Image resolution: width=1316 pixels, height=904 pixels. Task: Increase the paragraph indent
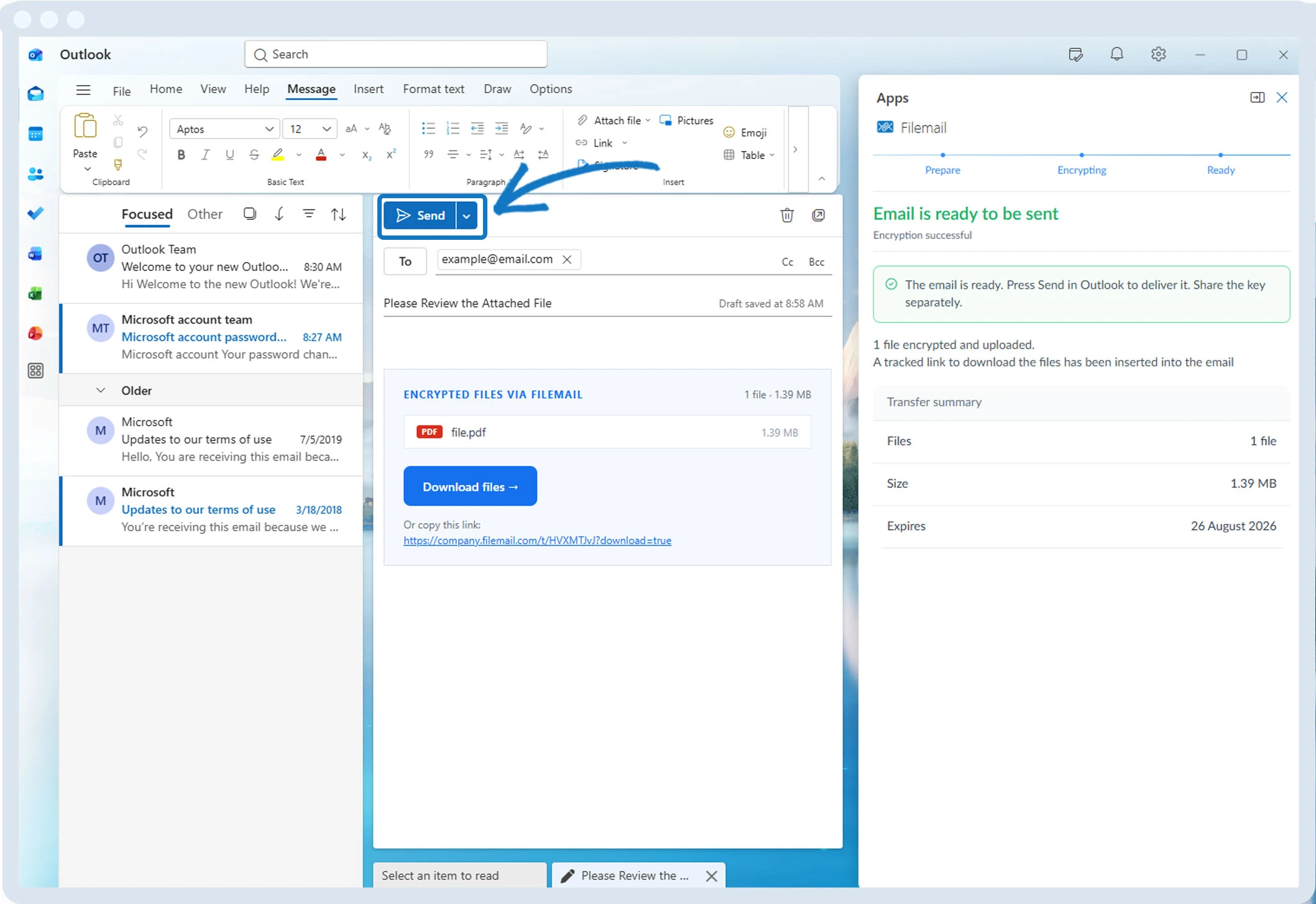(501, 129)
